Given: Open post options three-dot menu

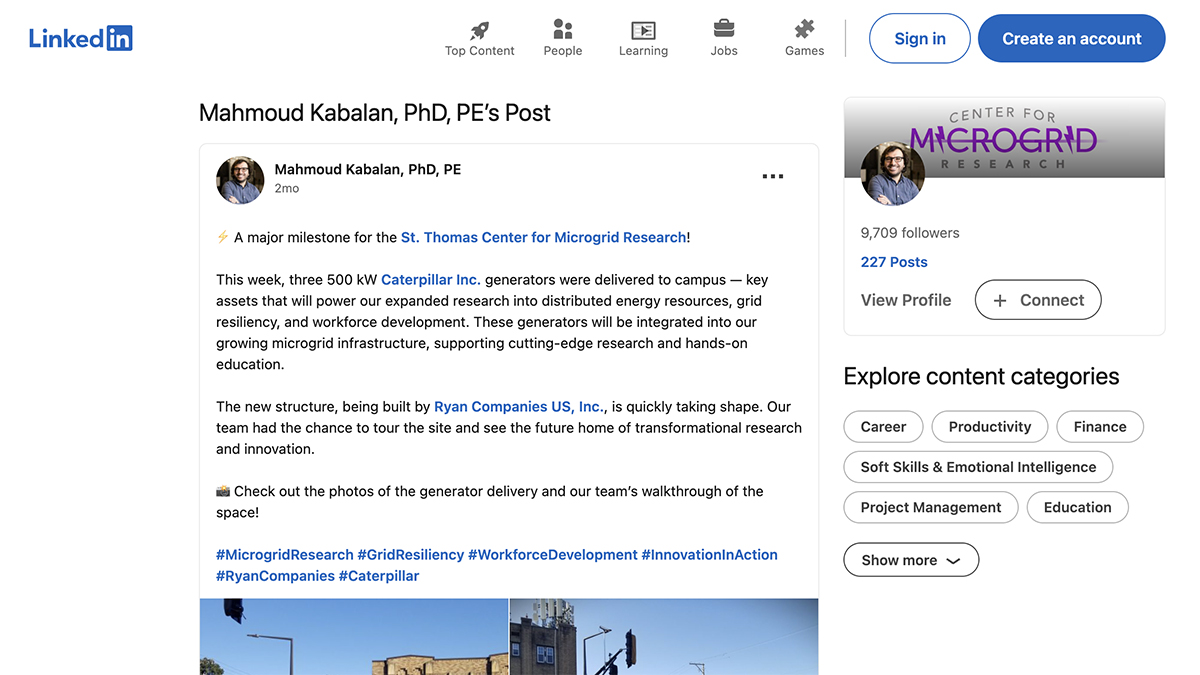Looking at the screenshot, I should pyautogui.click(x=772, y=177).
